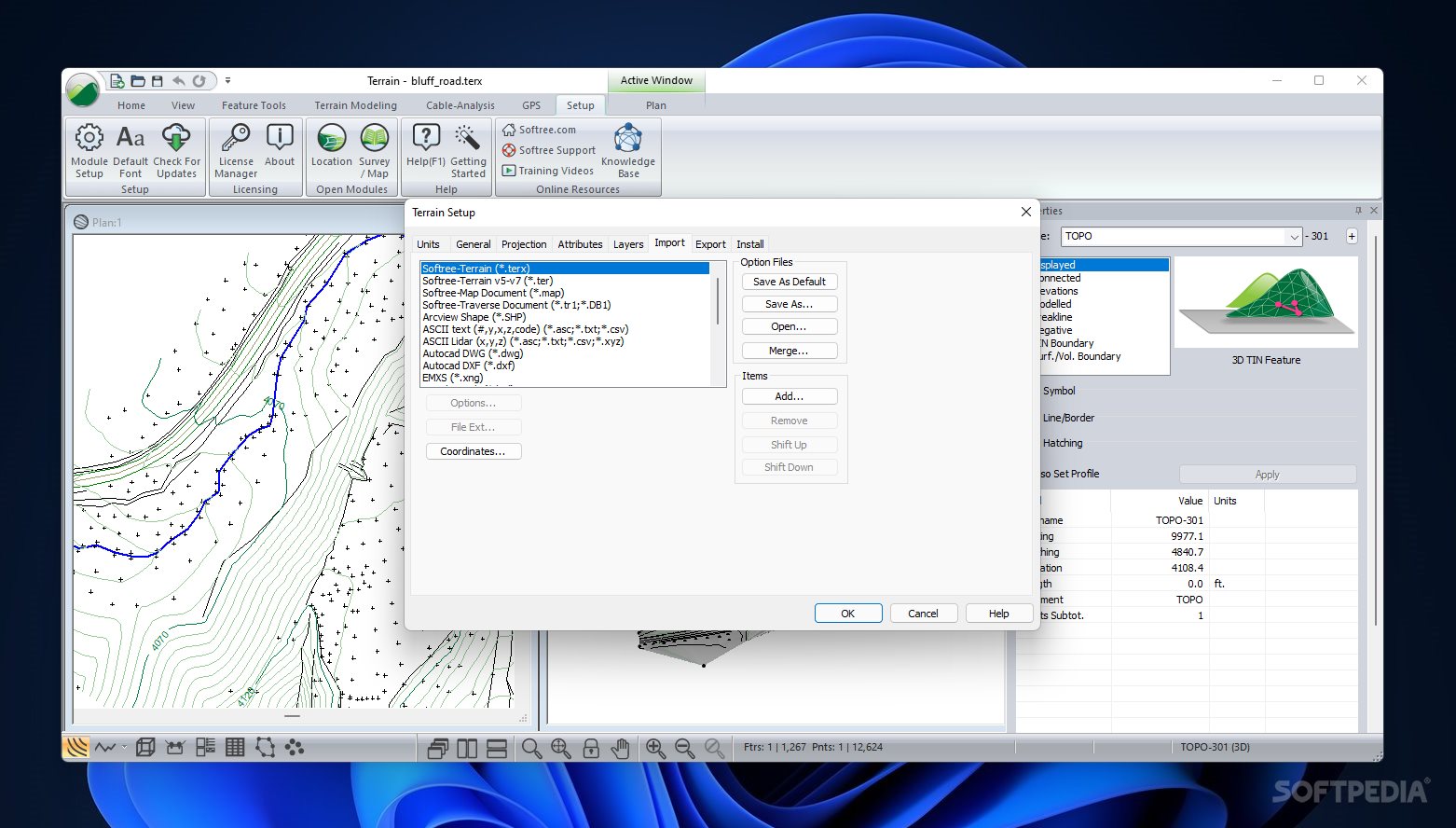Open the Survey / Map module
The image size is (1456, 828).
(375, 150)
